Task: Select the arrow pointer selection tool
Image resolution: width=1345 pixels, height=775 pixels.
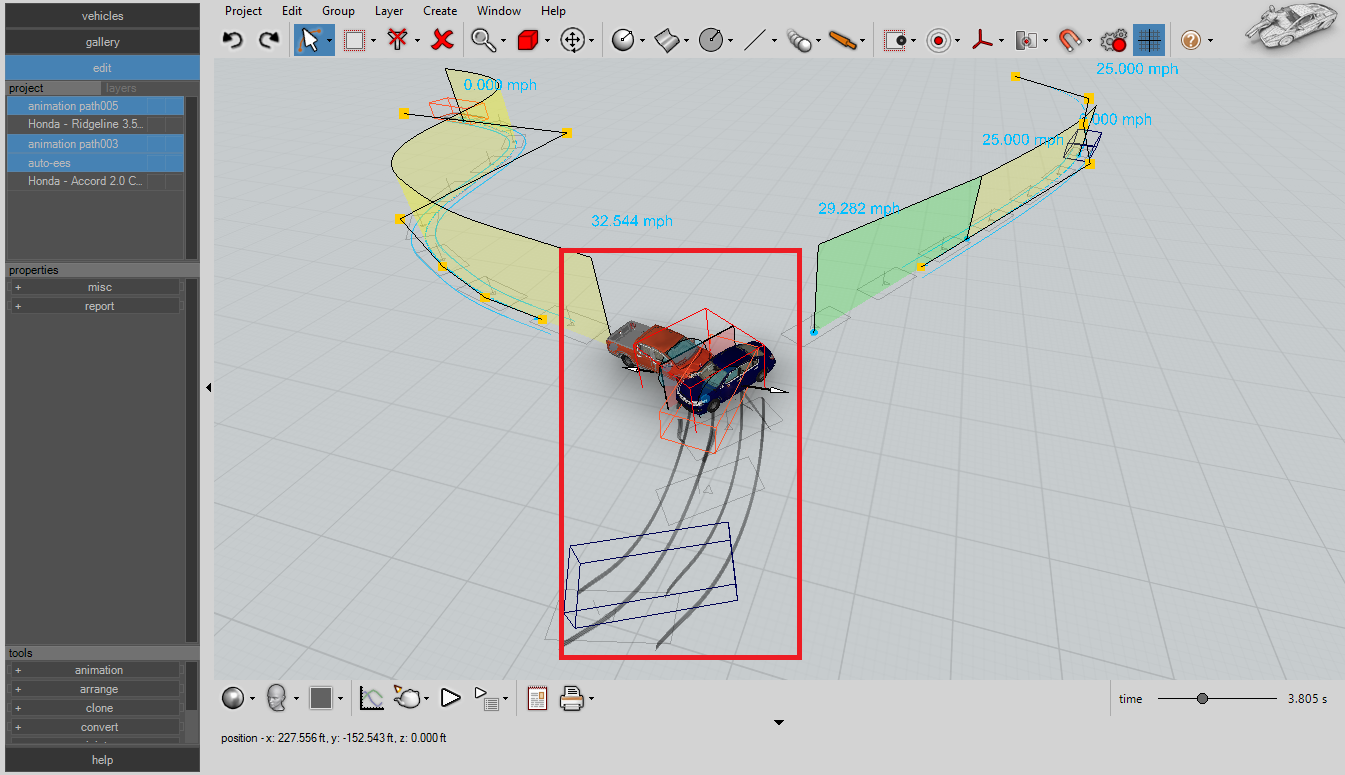Action: click(x=309, y=40)
